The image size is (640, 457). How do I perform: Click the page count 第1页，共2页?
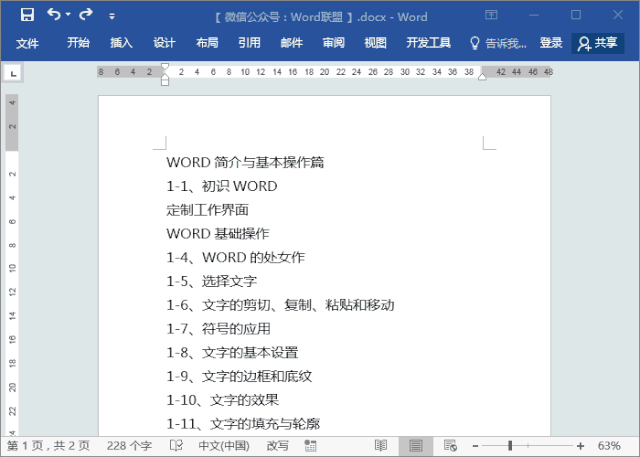click(48, 446)
